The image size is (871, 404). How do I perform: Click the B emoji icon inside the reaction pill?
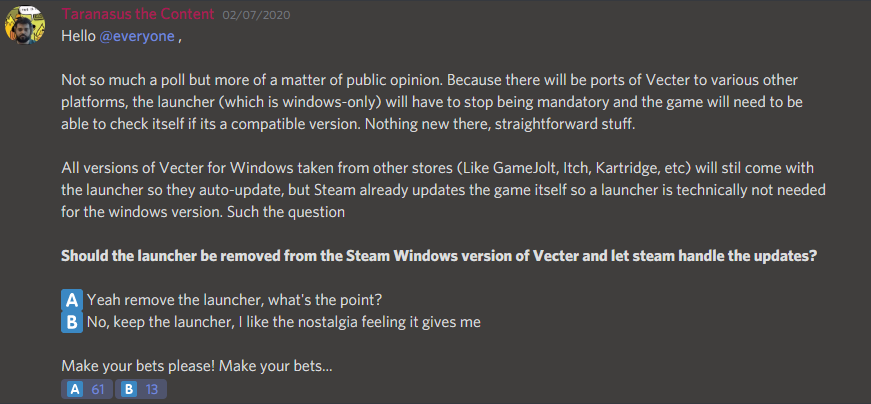pyautogui.click(x=128, y=390)
